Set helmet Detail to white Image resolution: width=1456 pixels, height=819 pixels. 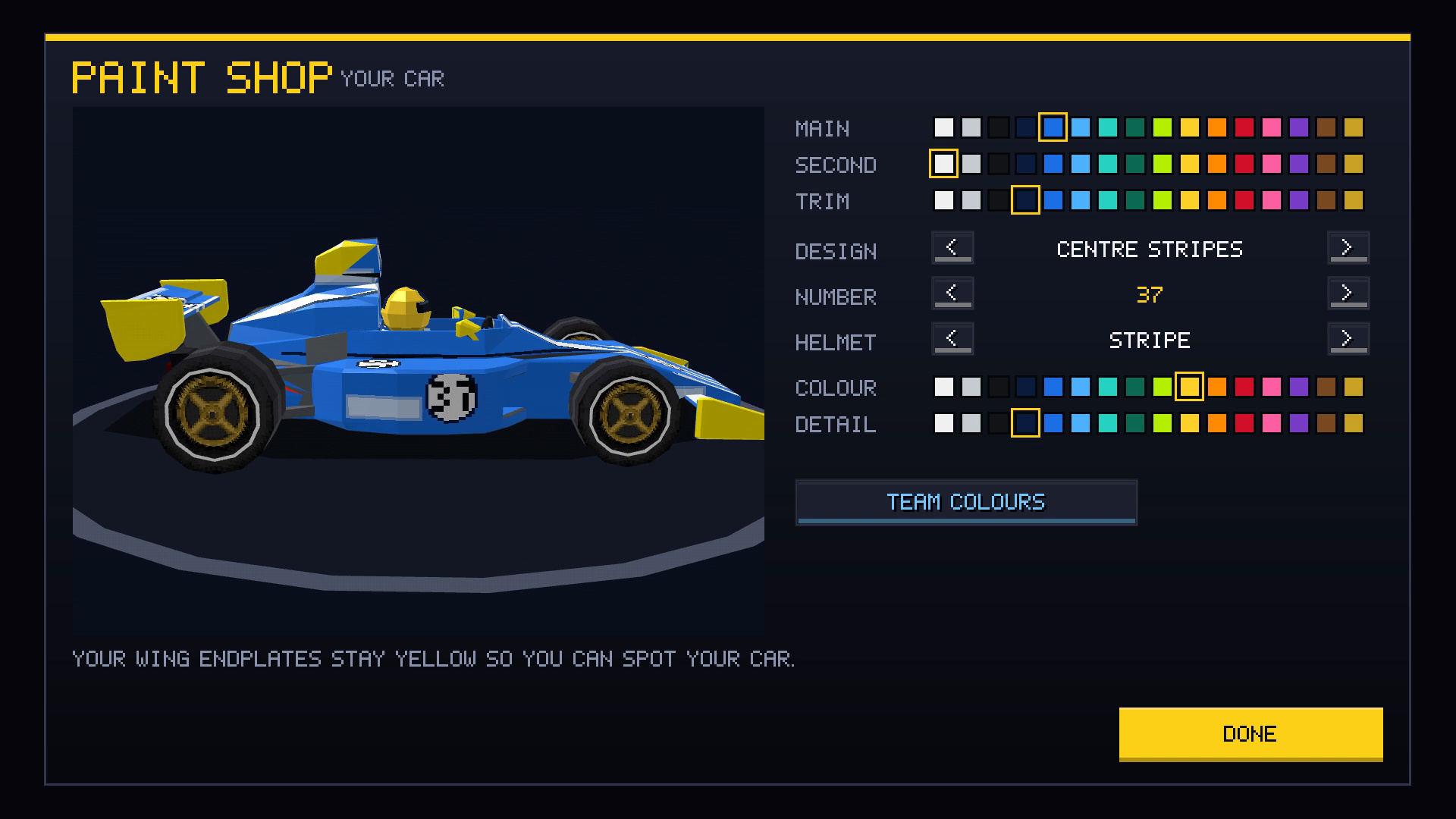944,423
